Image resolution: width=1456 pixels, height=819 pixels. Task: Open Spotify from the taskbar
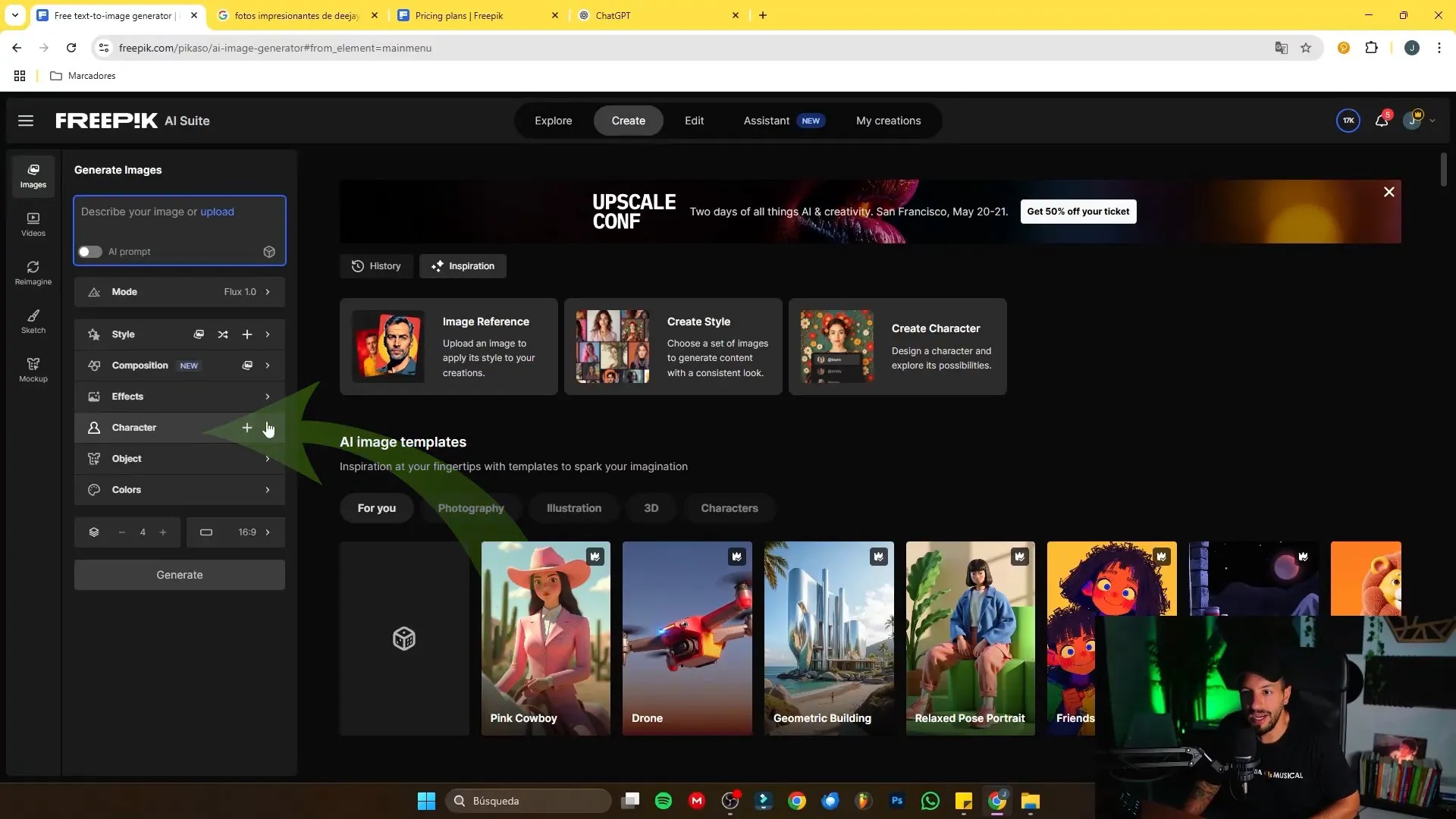664,801
